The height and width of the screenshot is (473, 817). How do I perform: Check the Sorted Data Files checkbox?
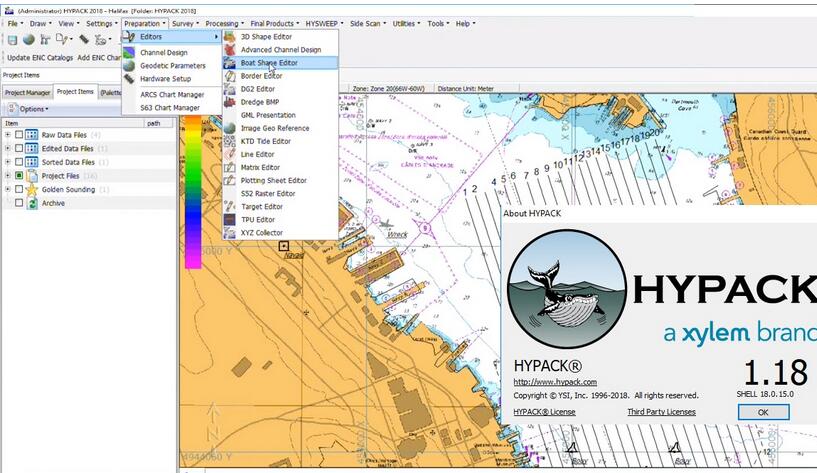pos(19,162)
